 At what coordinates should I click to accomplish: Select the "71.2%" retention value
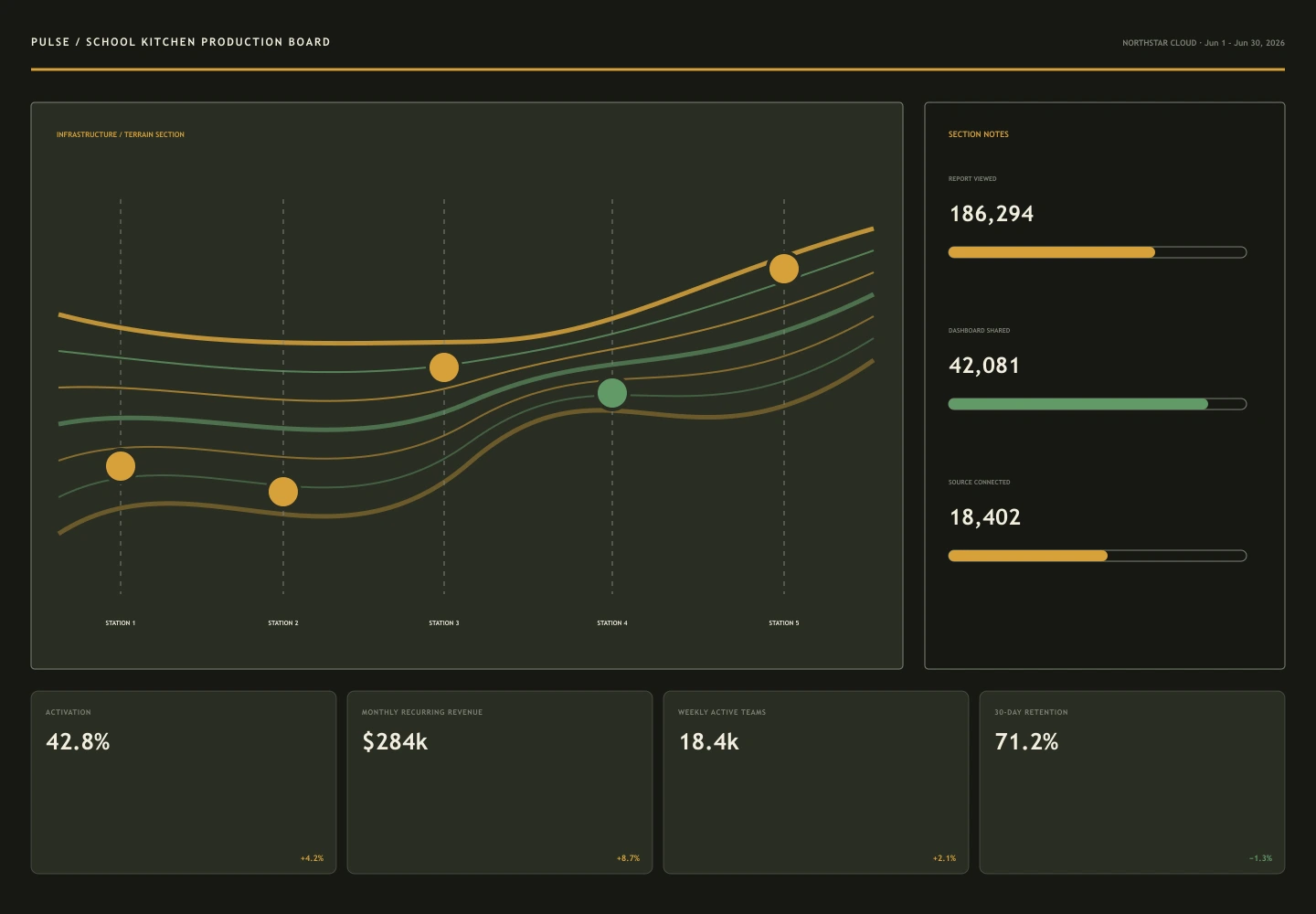coord(1026,741)
